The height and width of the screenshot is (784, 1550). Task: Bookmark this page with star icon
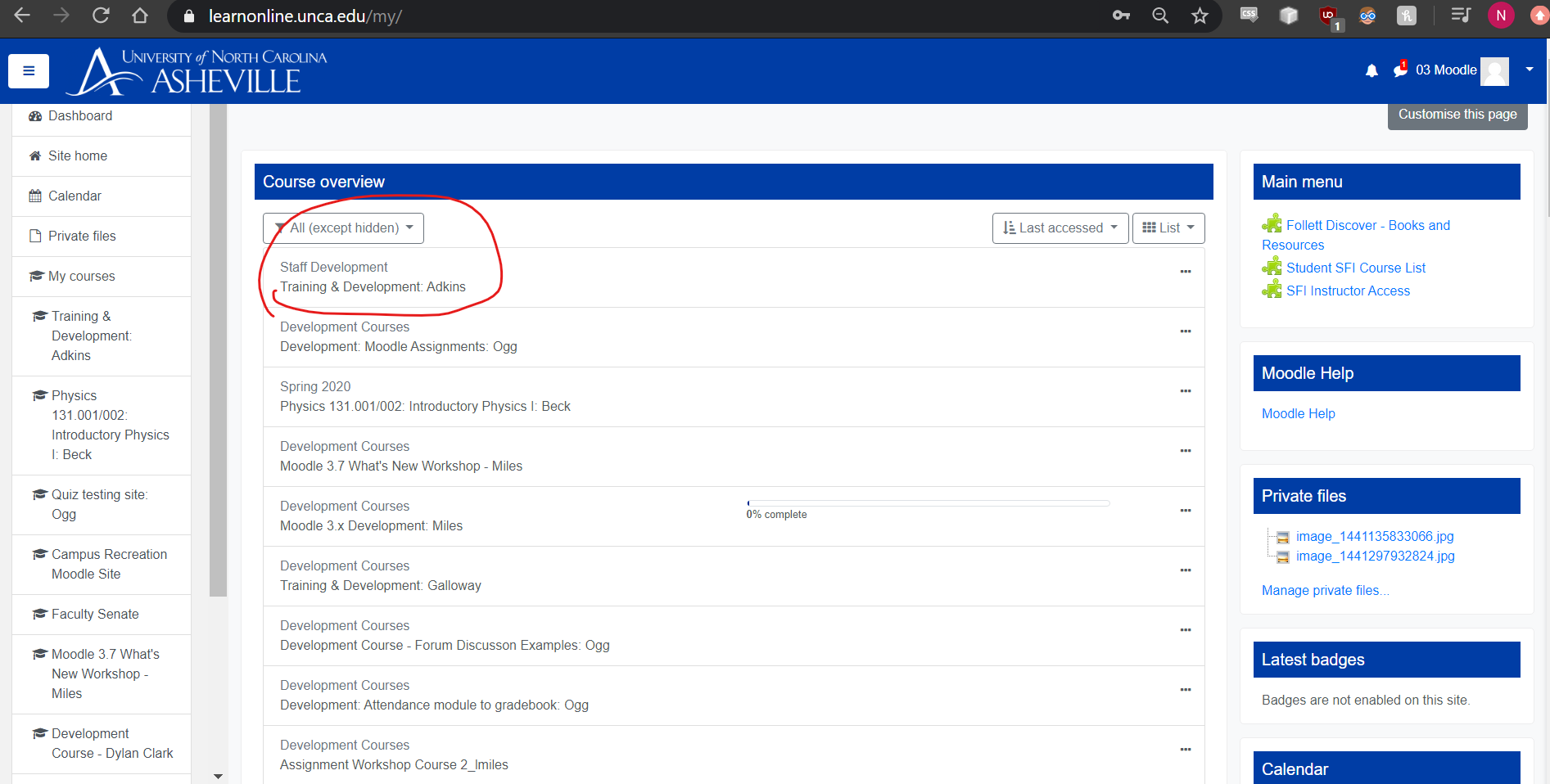(x=1200, y=16)
